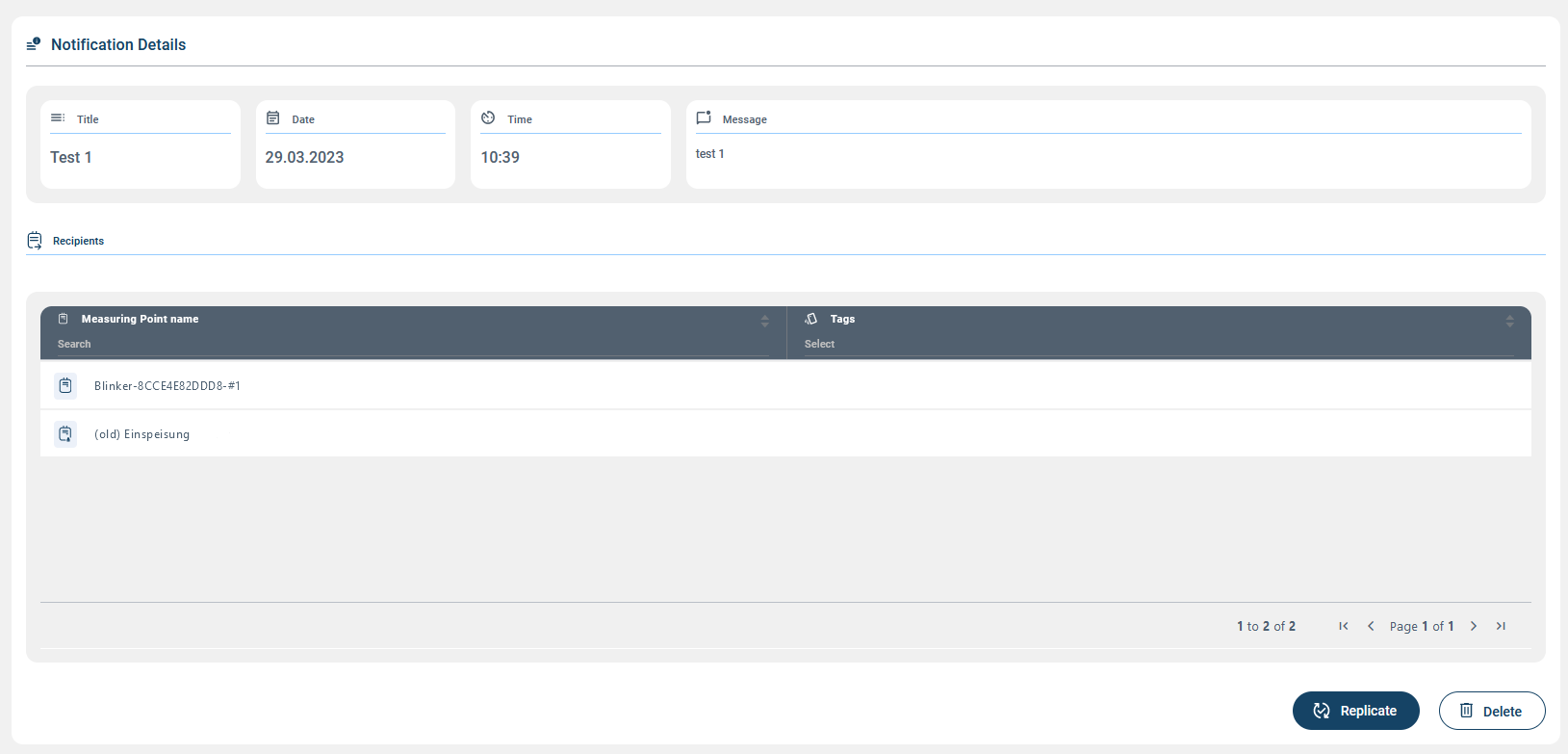Viewport: 1568px width, 754px height.
Task: Go to last page of recipients
Action: click(1501, 626)
